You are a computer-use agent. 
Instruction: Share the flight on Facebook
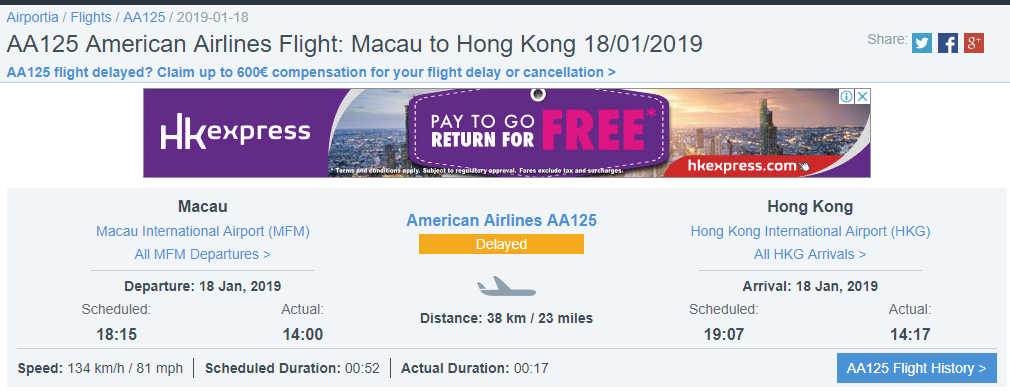[948, 43]
